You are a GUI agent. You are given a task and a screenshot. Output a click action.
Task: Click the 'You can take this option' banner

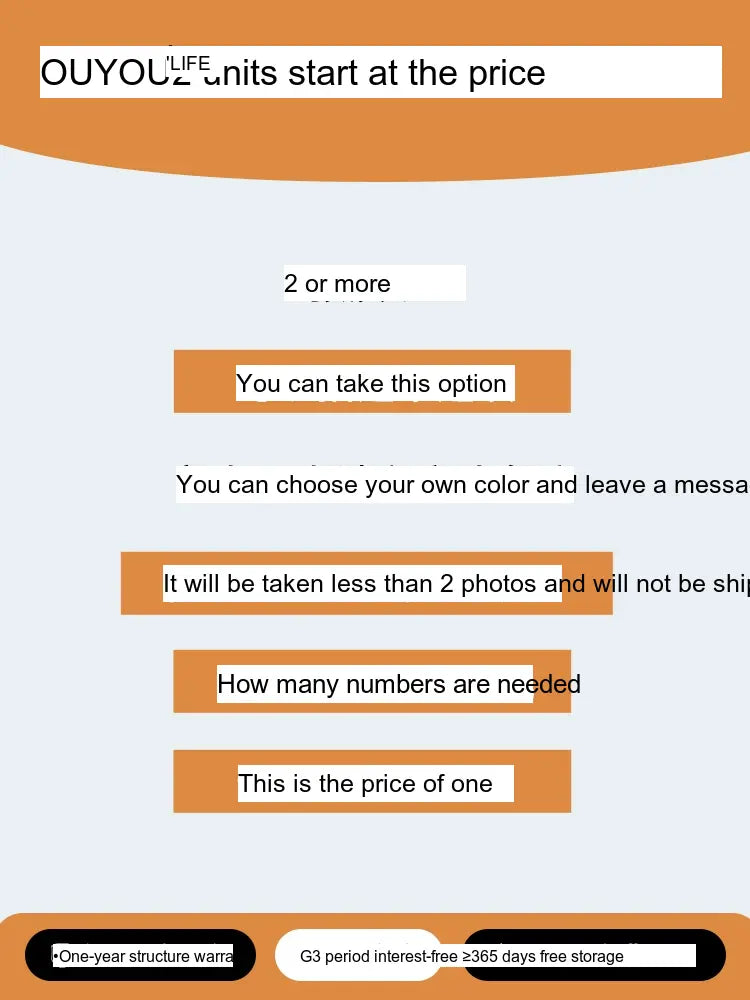(x=372, y=381)
